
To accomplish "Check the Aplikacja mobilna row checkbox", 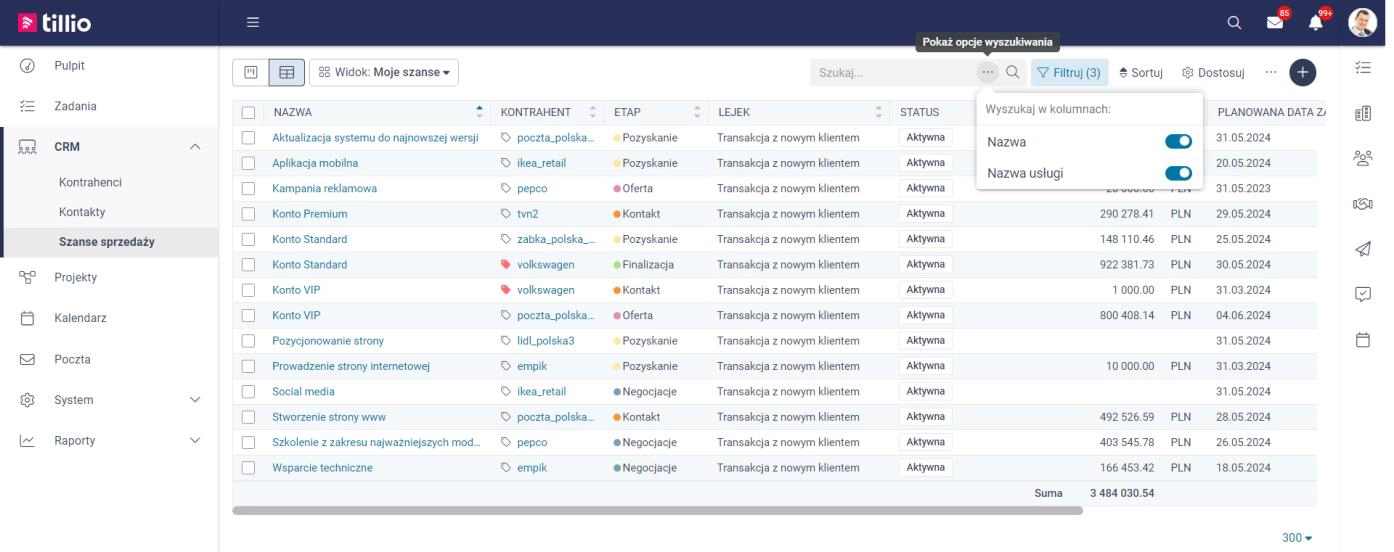I will point(249,163).
